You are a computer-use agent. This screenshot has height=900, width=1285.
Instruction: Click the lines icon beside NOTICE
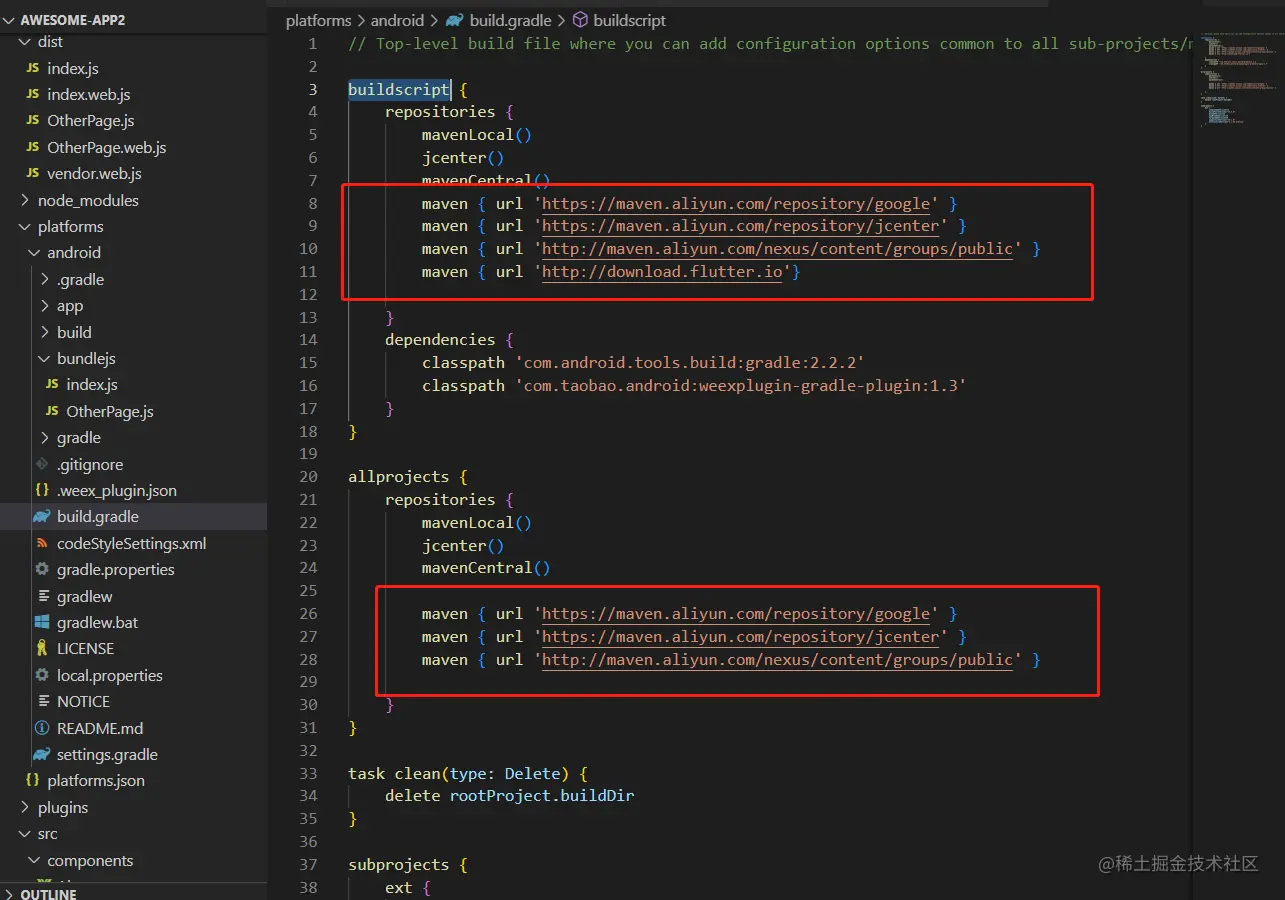[x=42, y=702]
